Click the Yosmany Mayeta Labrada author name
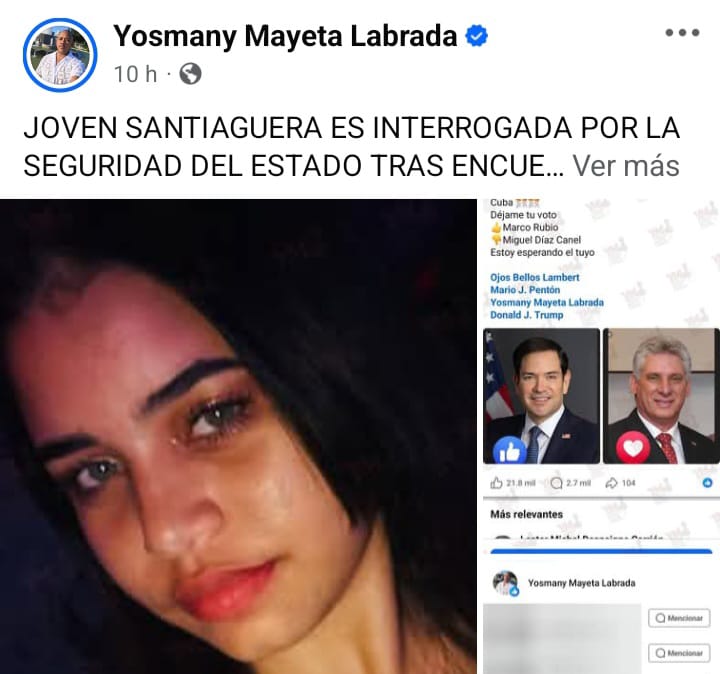 (x=285, y=36)
